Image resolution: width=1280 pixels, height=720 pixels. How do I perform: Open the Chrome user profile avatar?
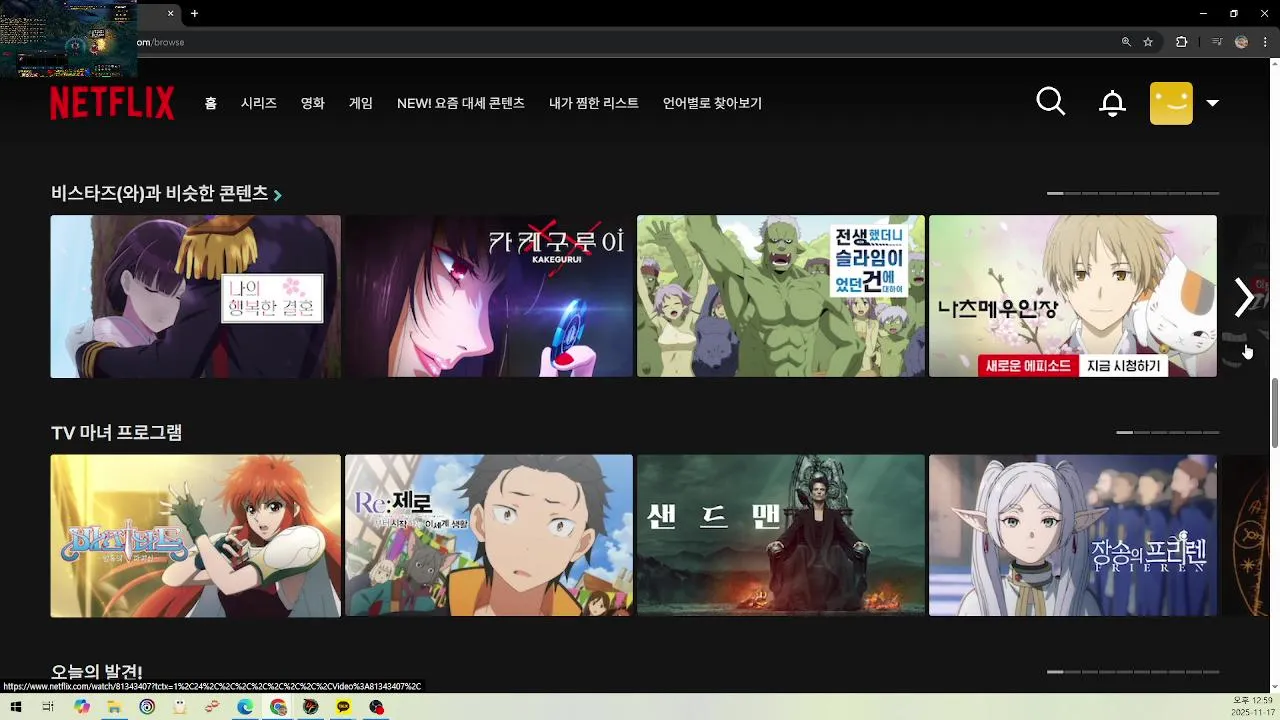click(1241, 42)
